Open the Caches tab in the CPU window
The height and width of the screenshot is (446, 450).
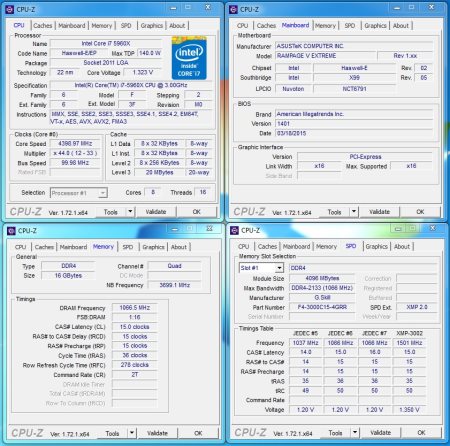(43, 26)
